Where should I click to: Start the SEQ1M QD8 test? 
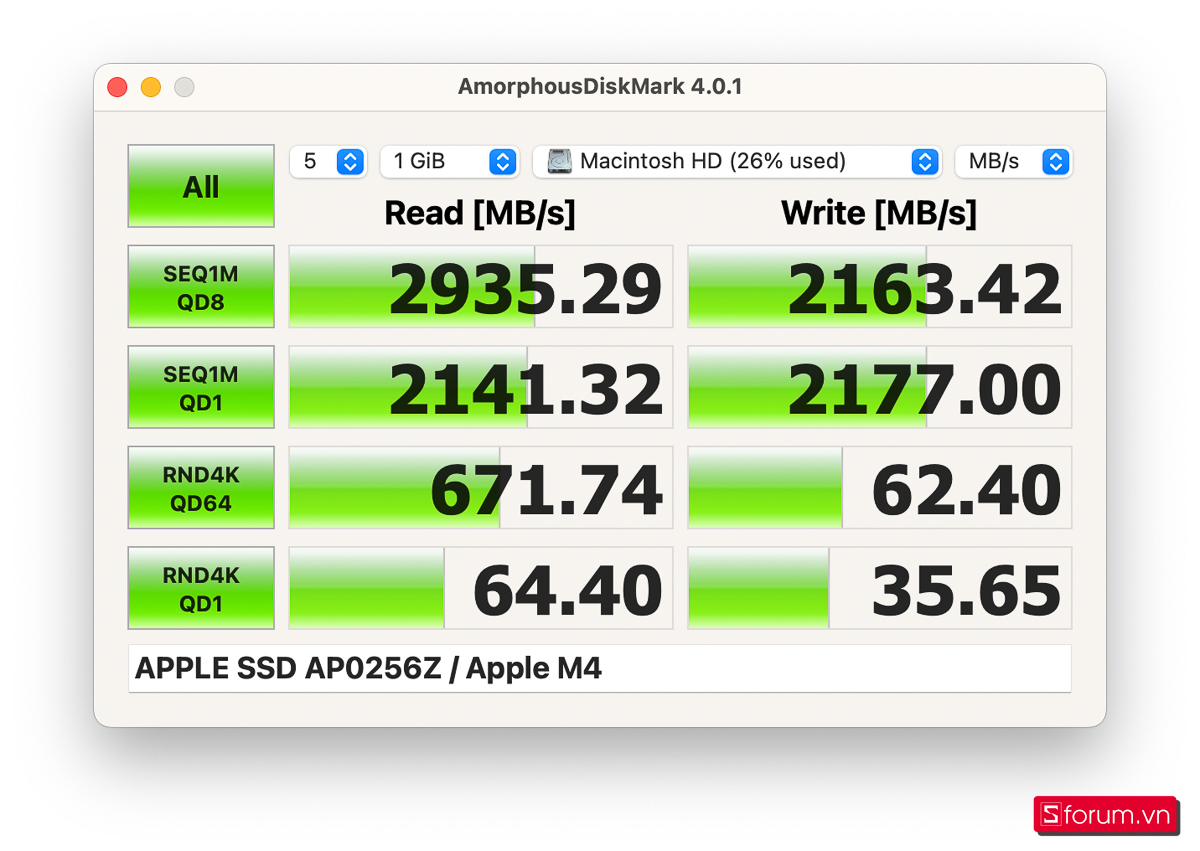[x=201, y=286]
